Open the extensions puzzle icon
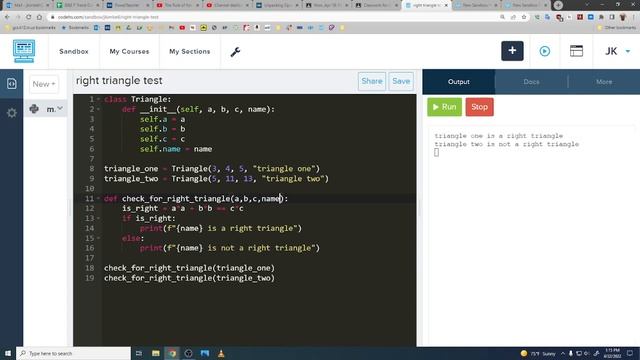640x360 pixels. [601, 17]
